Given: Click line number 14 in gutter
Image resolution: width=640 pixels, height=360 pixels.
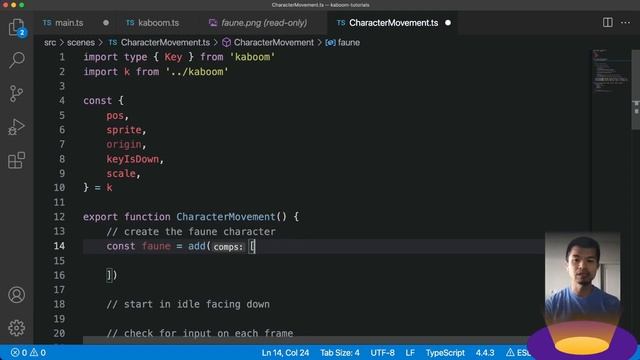Looking at the screenshot, I should tap(59, 246).
